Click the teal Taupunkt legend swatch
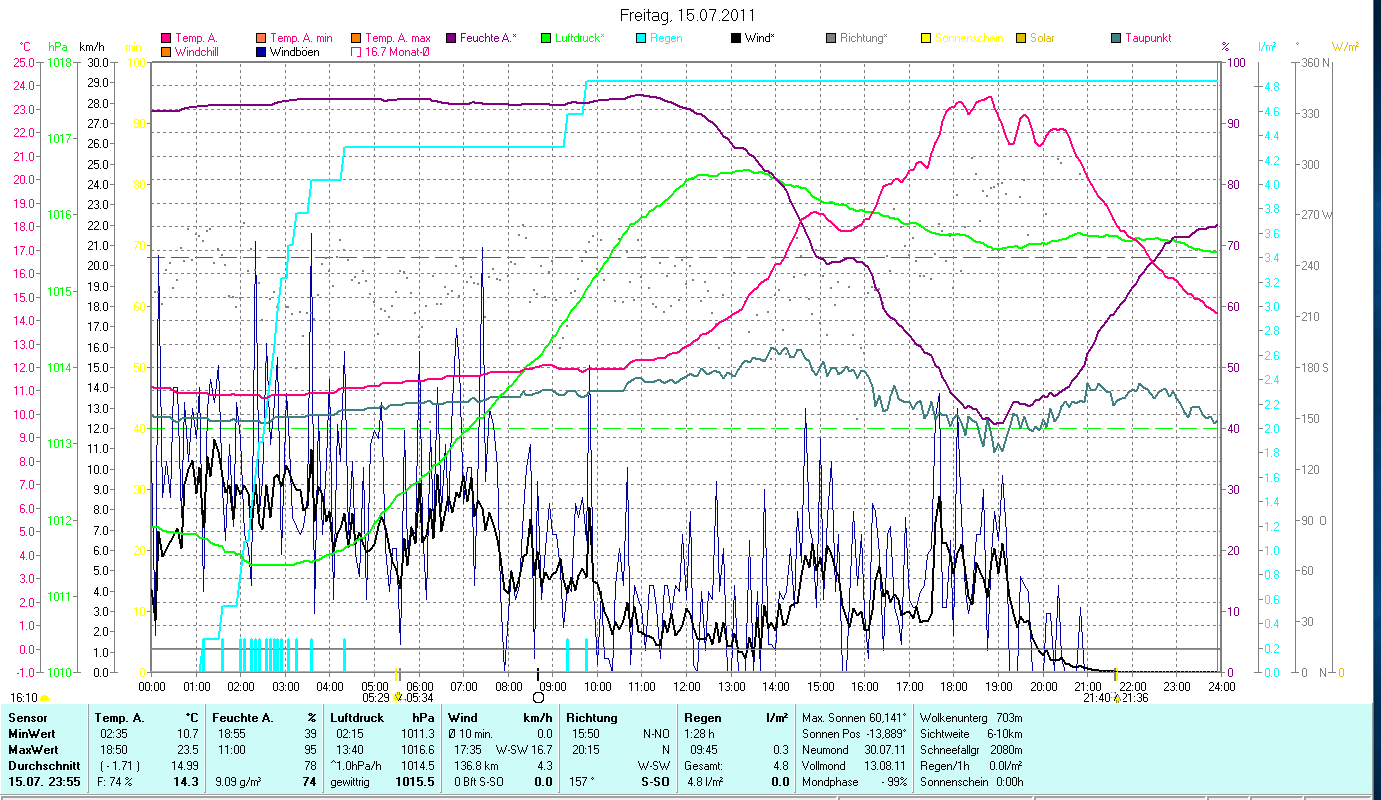 [1116, 38]
